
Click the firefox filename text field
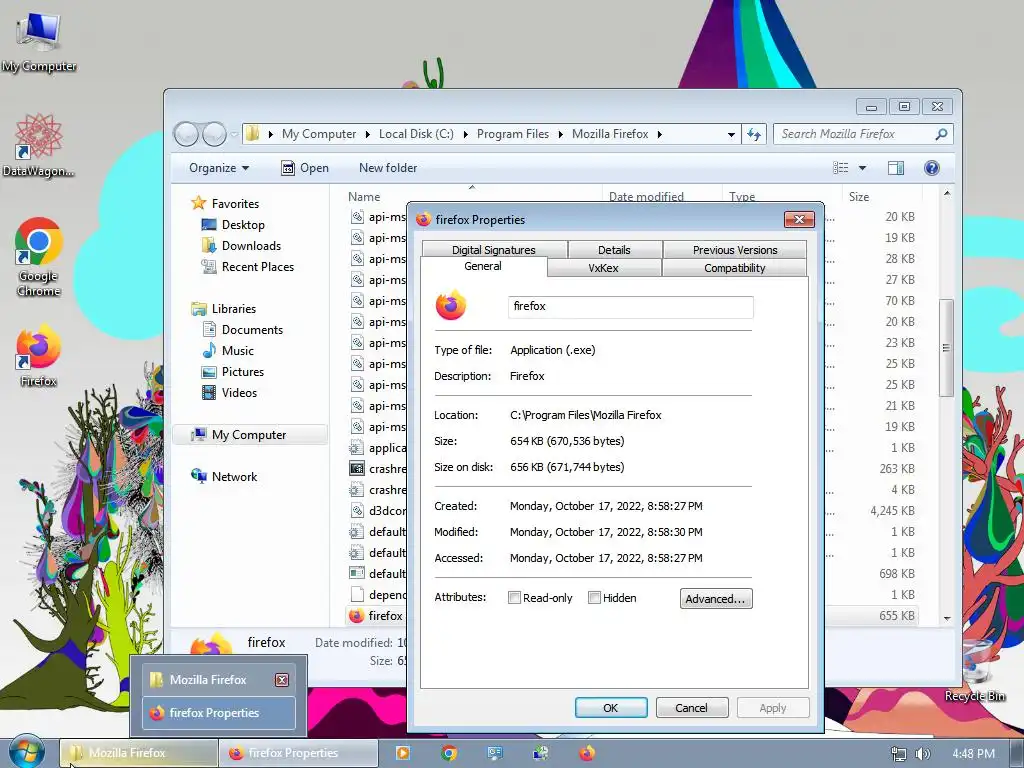pos(630,306)
